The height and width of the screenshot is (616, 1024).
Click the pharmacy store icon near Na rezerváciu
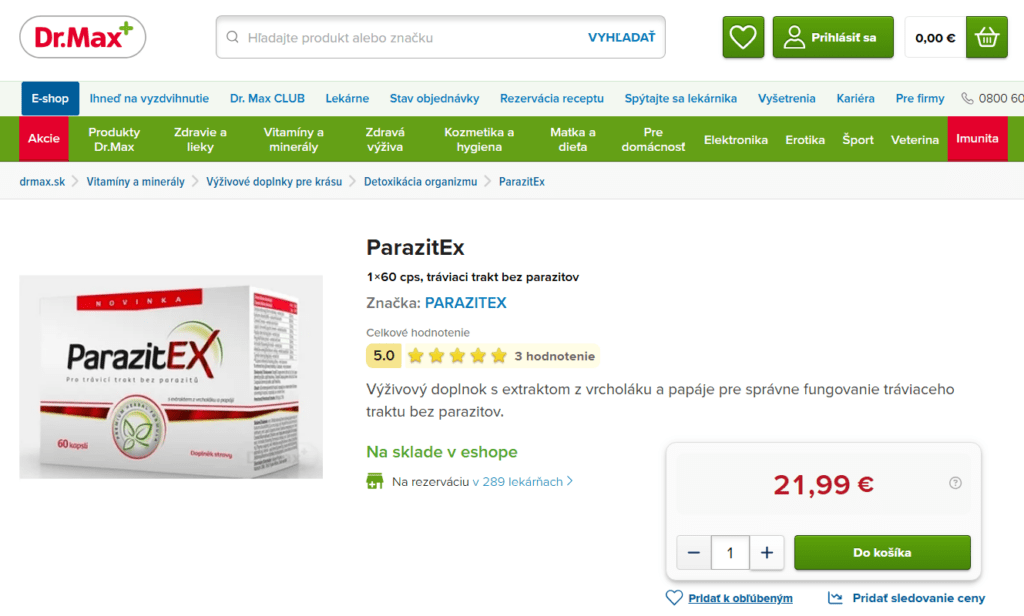coord(375,481)
